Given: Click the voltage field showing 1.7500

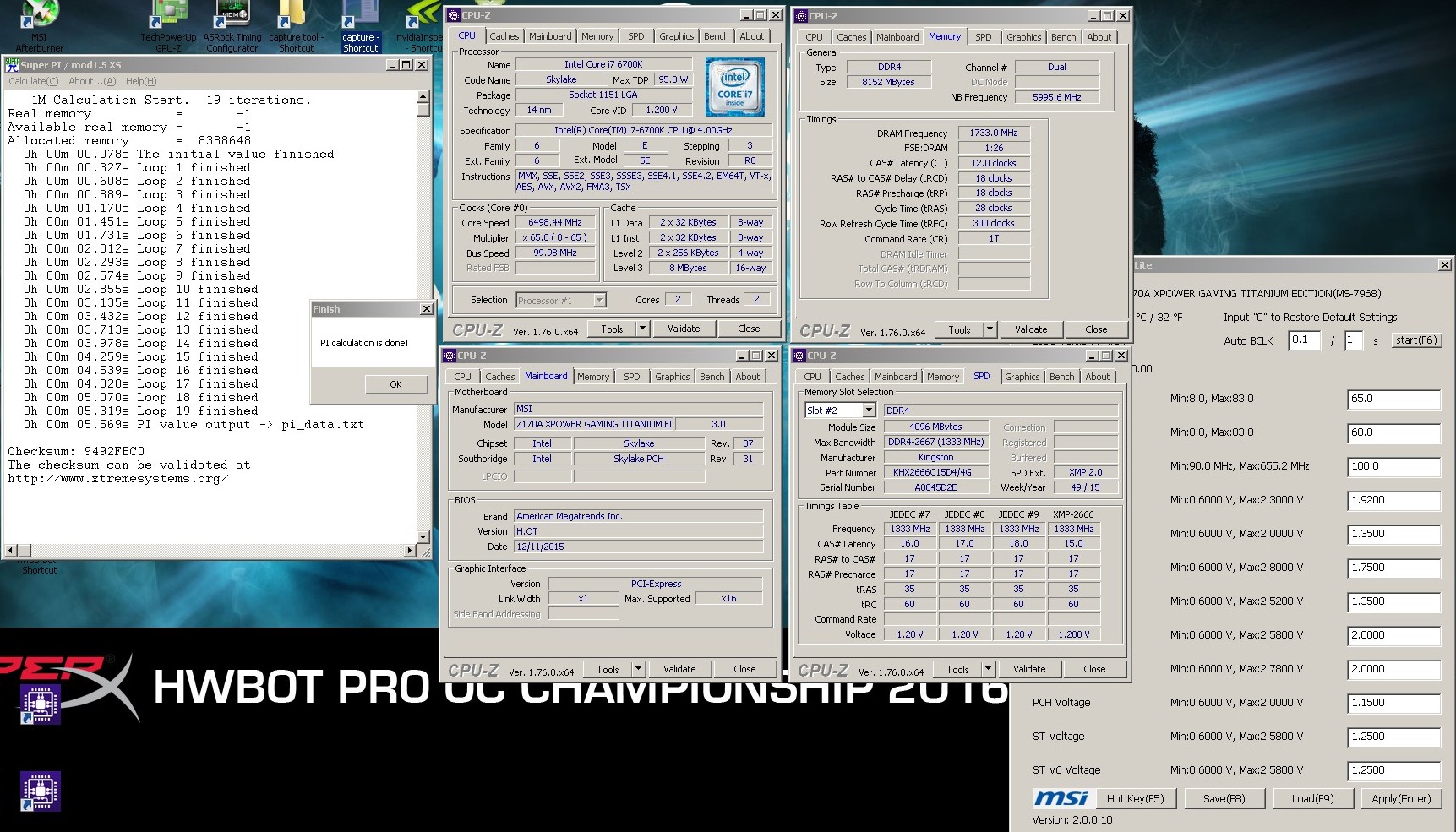Looking at the screenshot, I should (1393, 568).
